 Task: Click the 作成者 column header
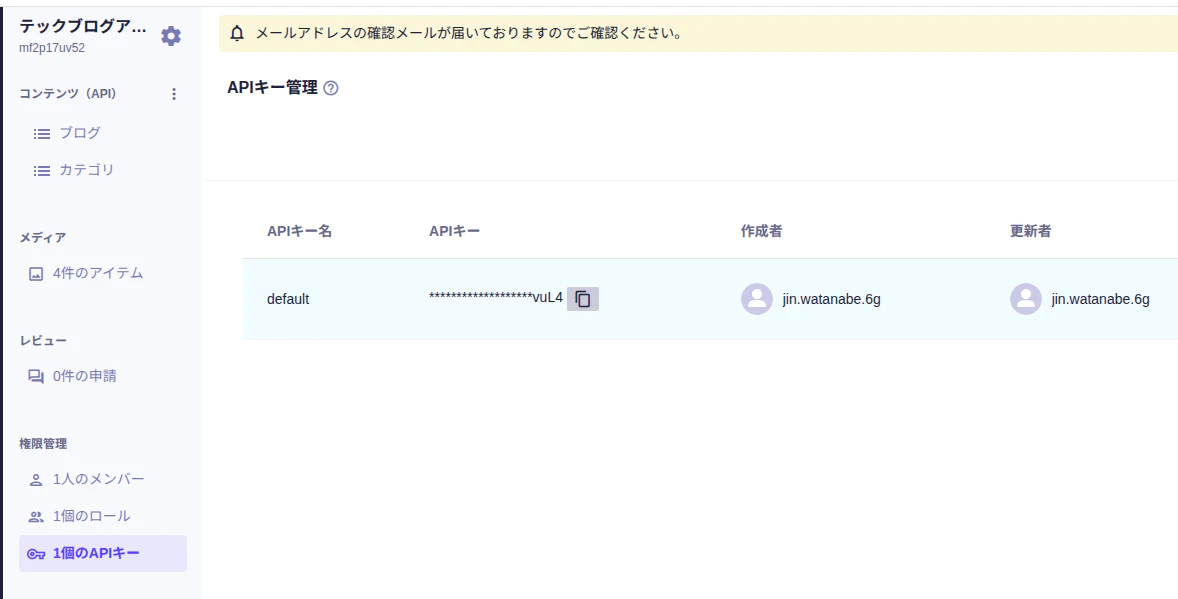click(761, 231)
